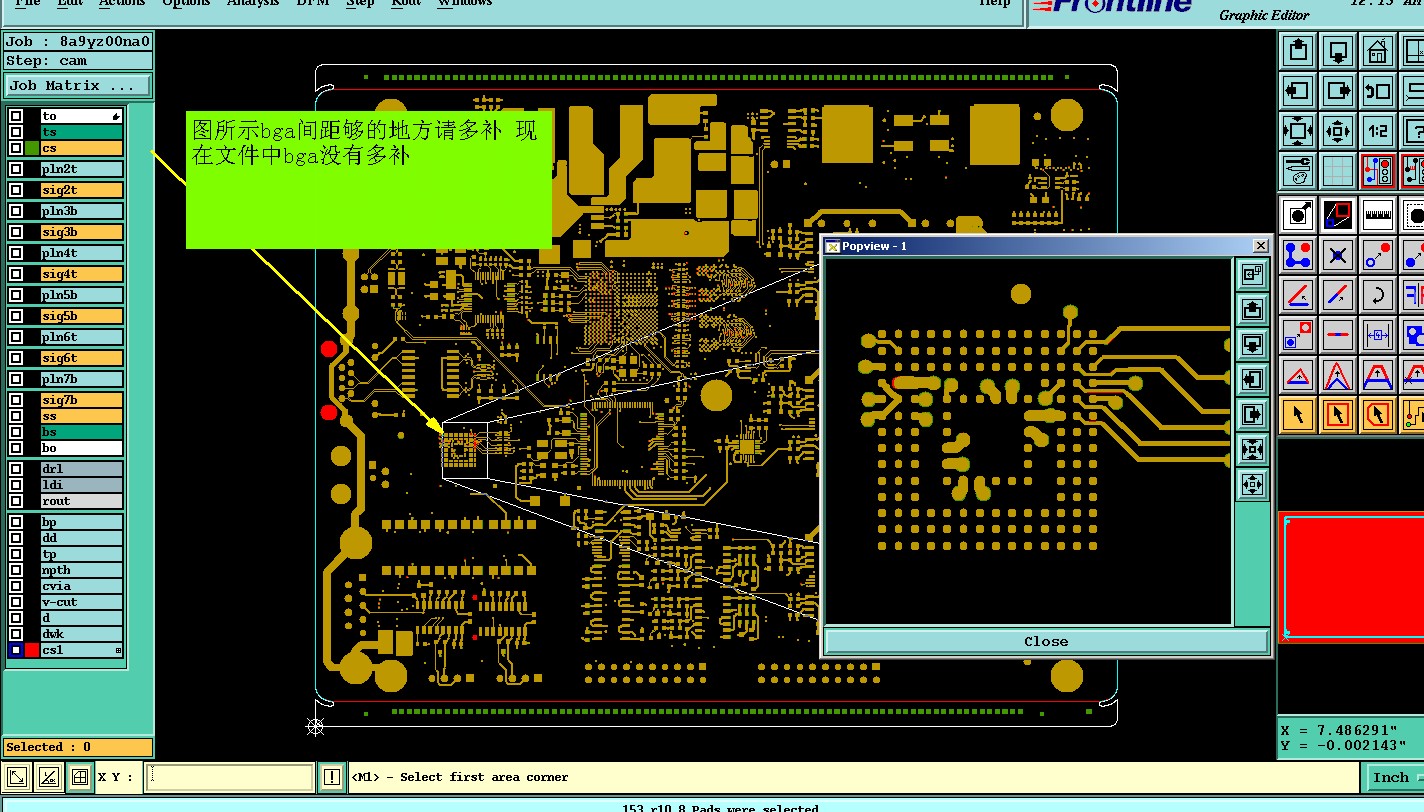Select the arrow in polygon selection tool

pos(1378,414)
